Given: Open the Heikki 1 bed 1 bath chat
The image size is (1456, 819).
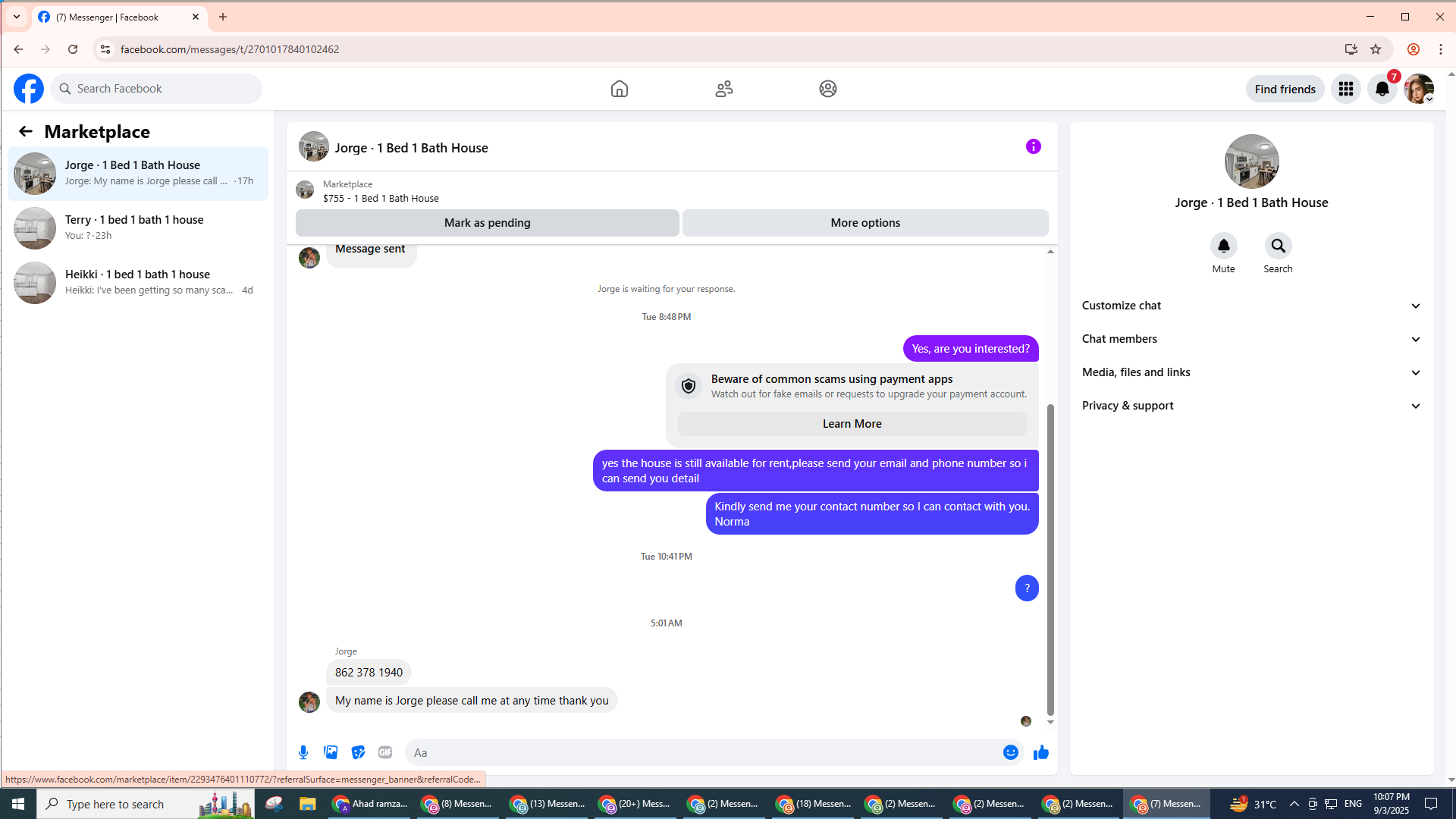Looking at the screenshot, I should click(x=138, y=283).
